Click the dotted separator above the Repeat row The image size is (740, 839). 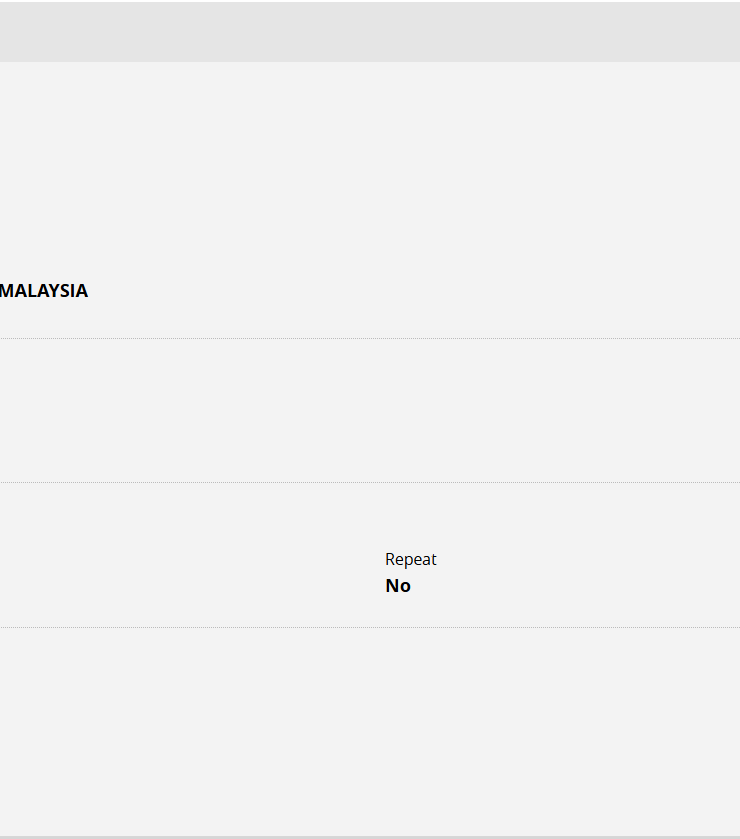(x=370, y=483)
